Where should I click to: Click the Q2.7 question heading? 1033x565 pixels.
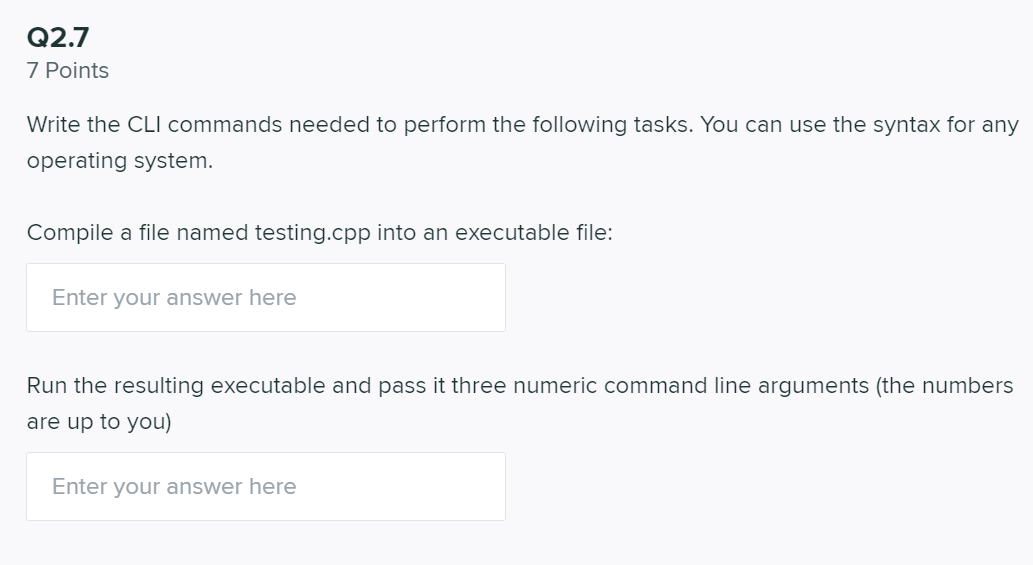click(x=59, y=37)
